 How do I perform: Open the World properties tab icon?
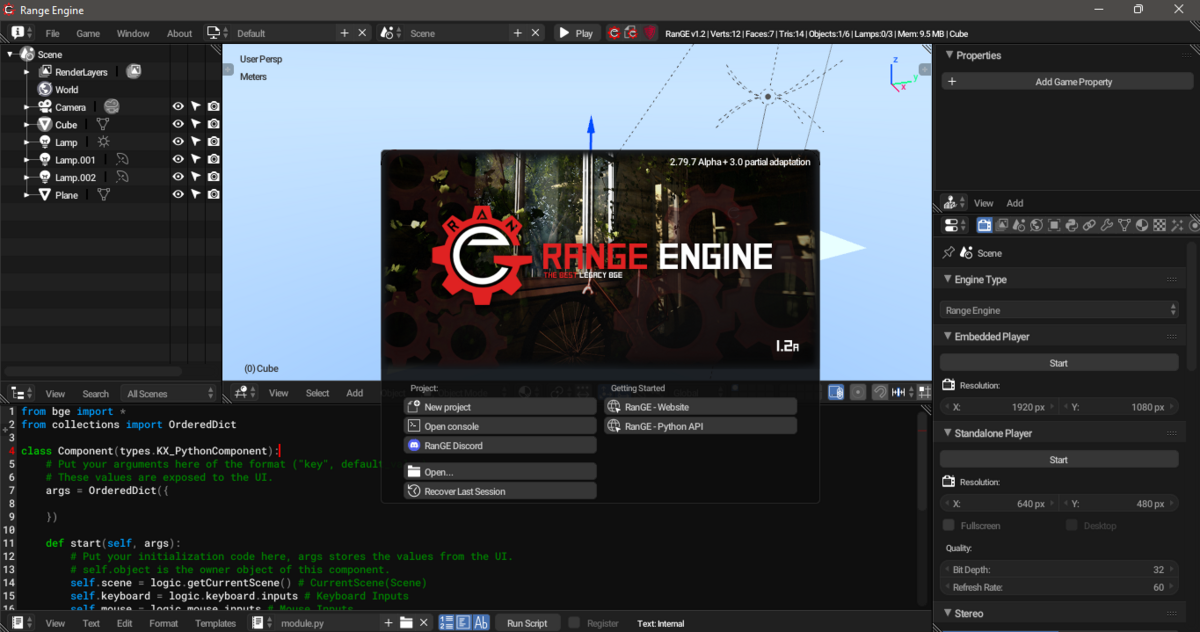1036,226
